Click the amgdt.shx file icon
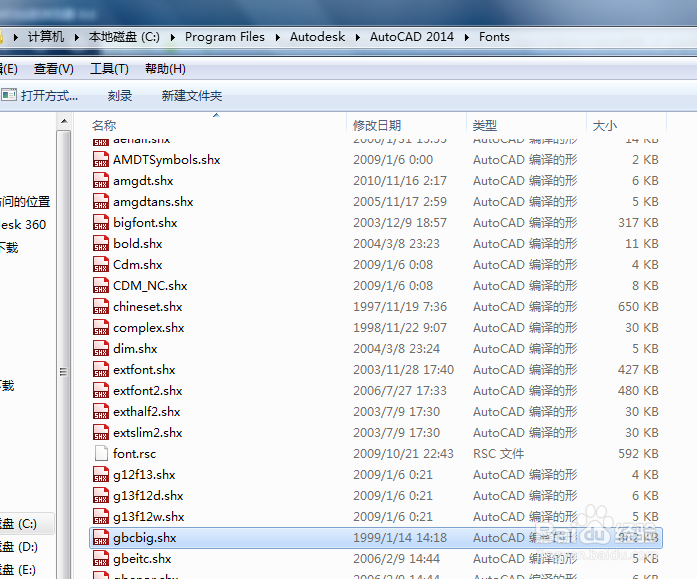This screenshot has height=579, width=697. click(101, 180)
